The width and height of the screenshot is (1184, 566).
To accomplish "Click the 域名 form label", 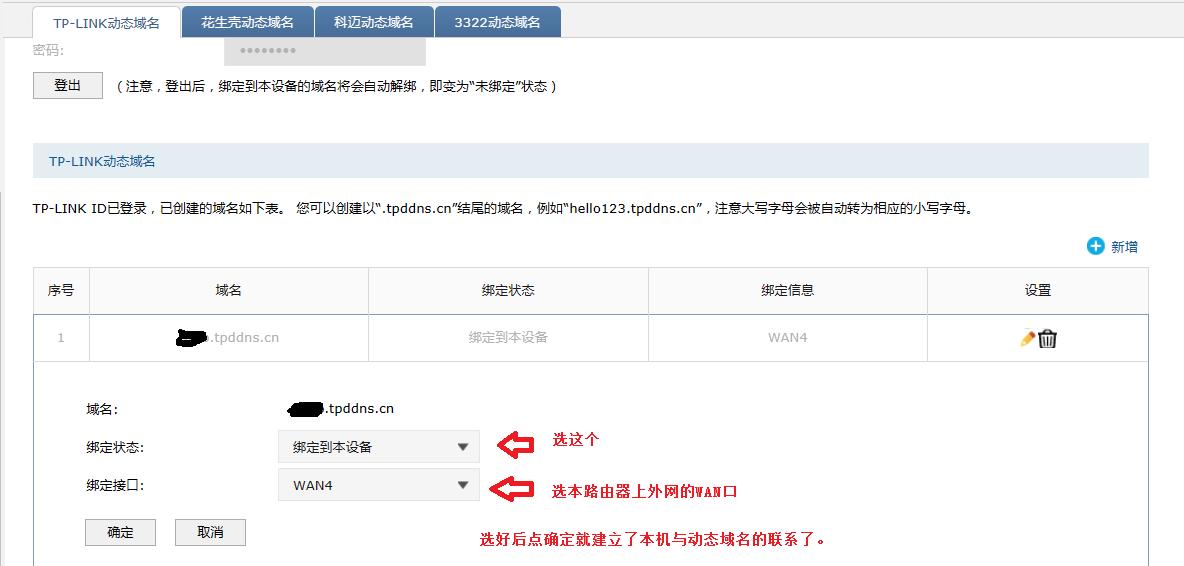I will pyautogui.click(x=103, y=409).
